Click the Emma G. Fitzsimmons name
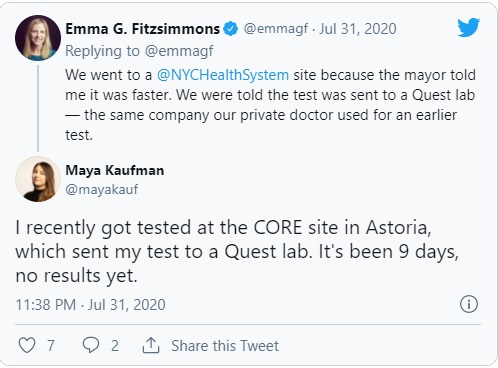Image resolution: width=498 pixels, height=368 pixels. [x=143, y=29]
